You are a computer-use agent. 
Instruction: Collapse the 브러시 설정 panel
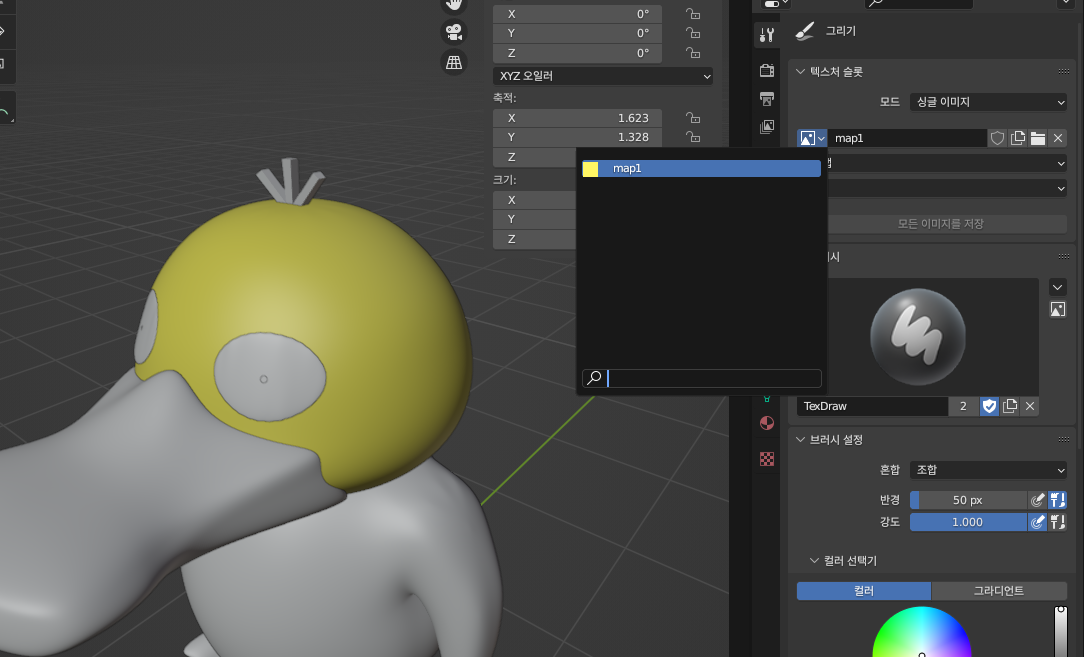coord(801,440)
